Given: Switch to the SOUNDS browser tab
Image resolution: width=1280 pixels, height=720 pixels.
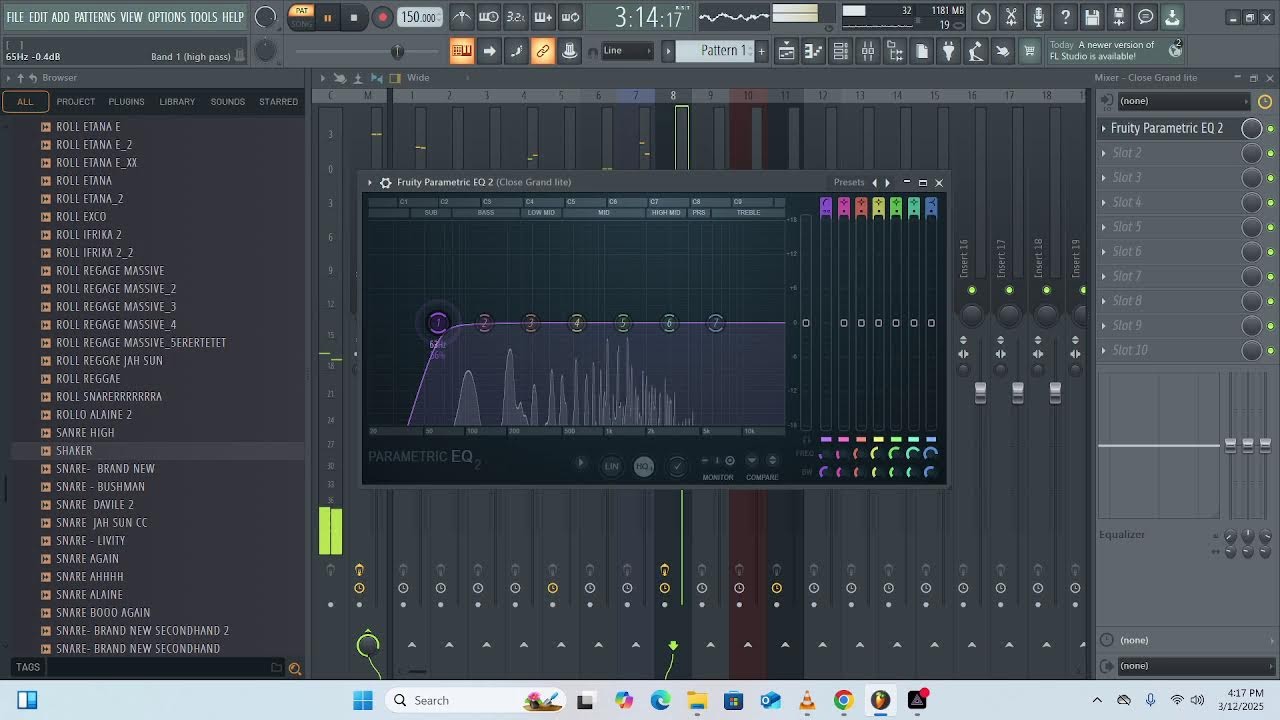Looking at the screenshot, I should (227, 101).
